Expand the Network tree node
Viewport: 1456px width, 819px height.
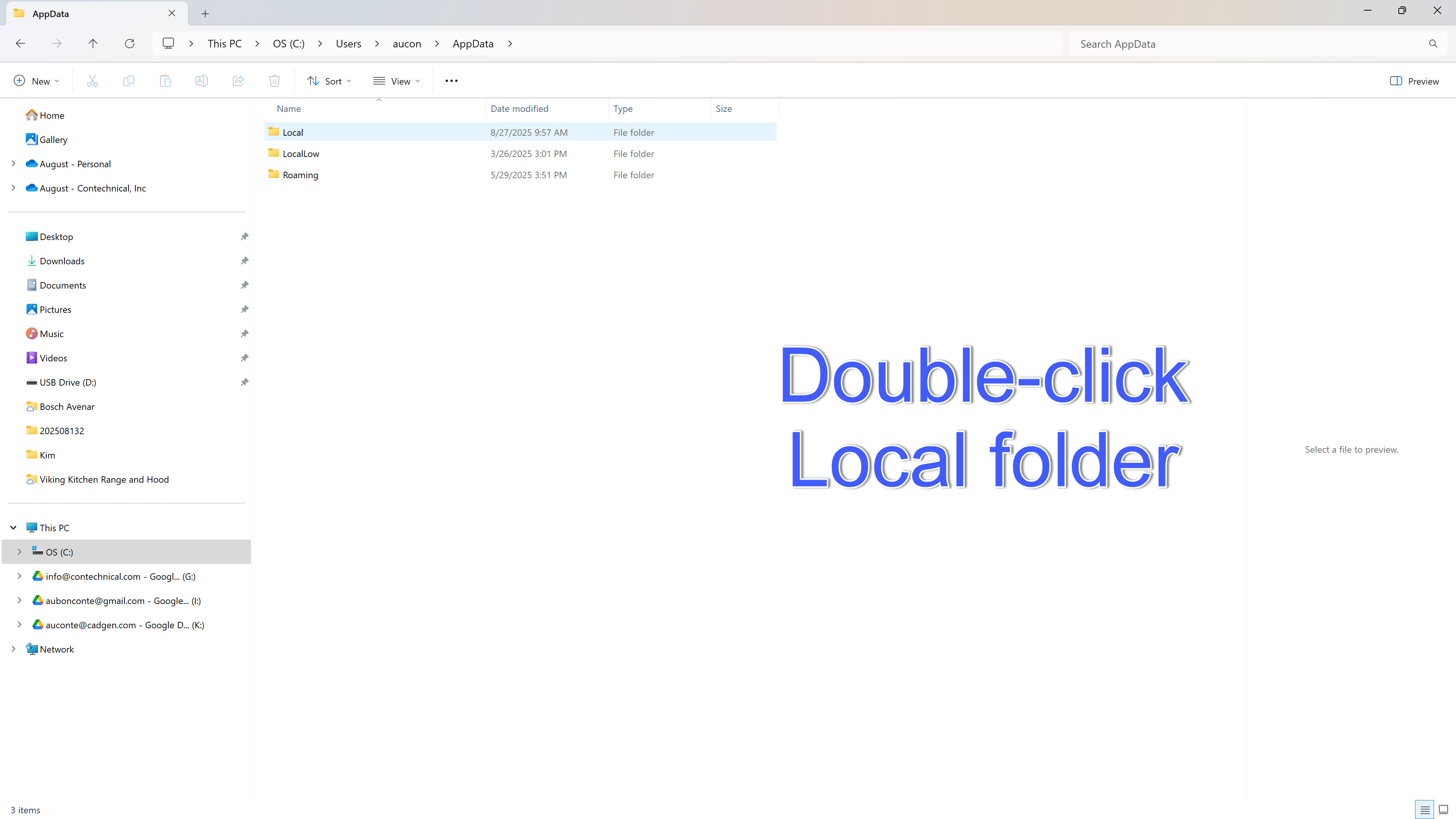14,649
